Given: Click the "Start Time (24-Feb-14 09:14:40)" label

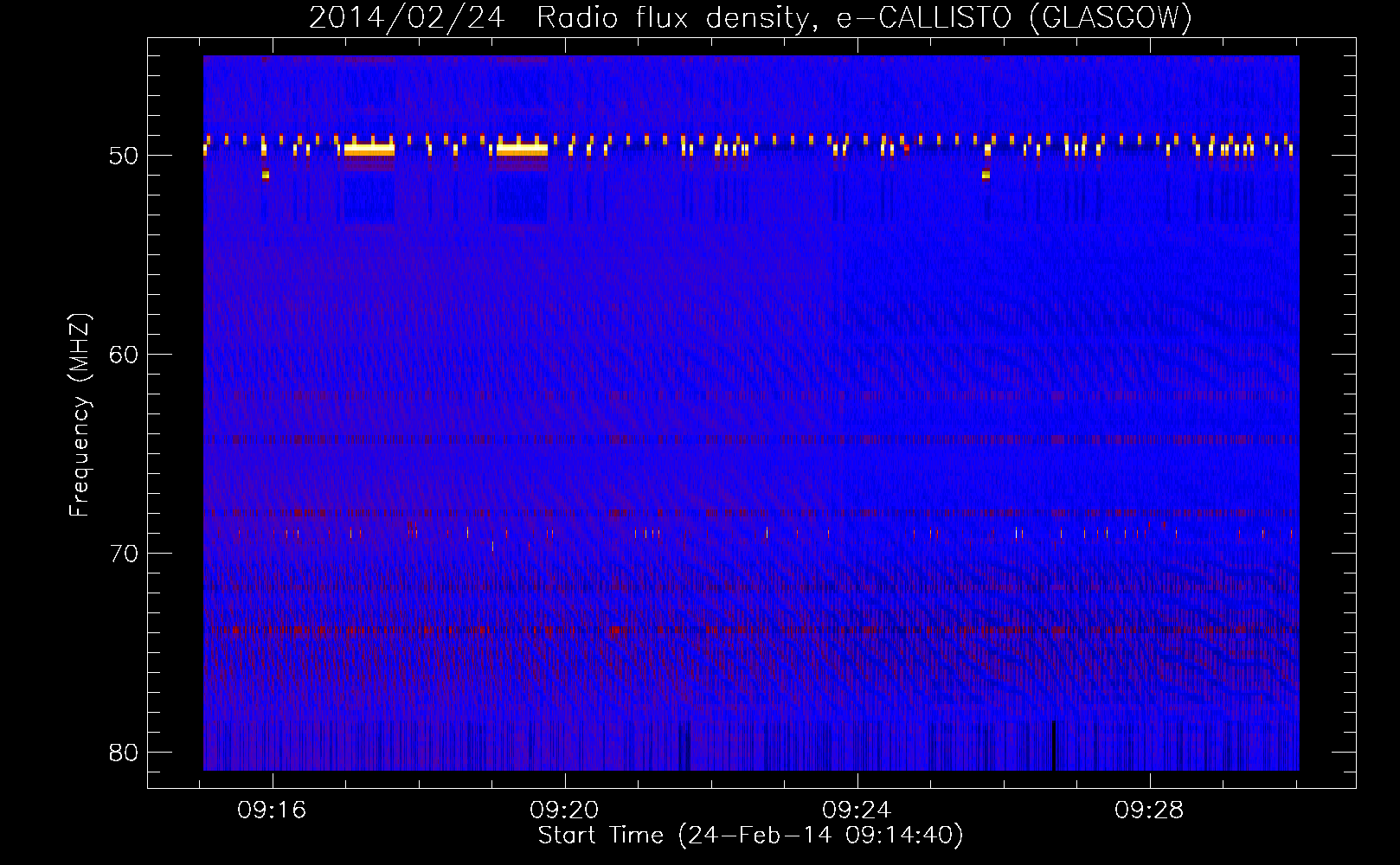Looking at the screenshot, I should click(750, 836).
